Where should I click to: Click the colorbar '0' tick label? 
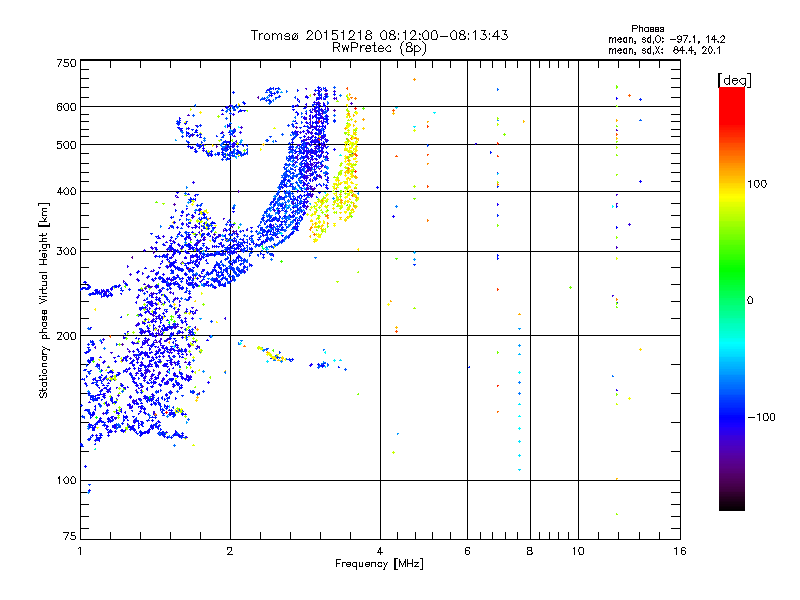(x=750, y=301)
